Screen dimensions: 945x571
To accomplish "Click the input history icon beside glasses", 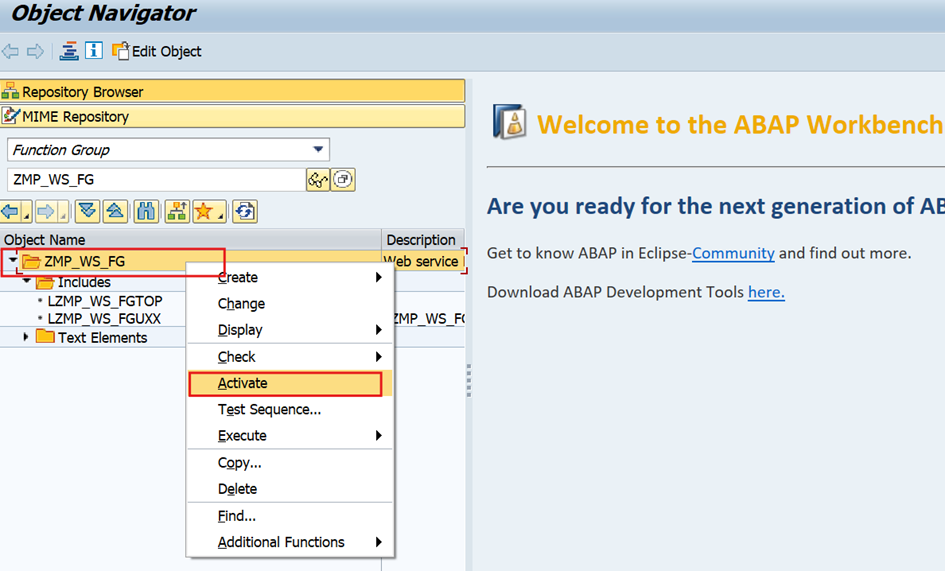I will (343, 179).
